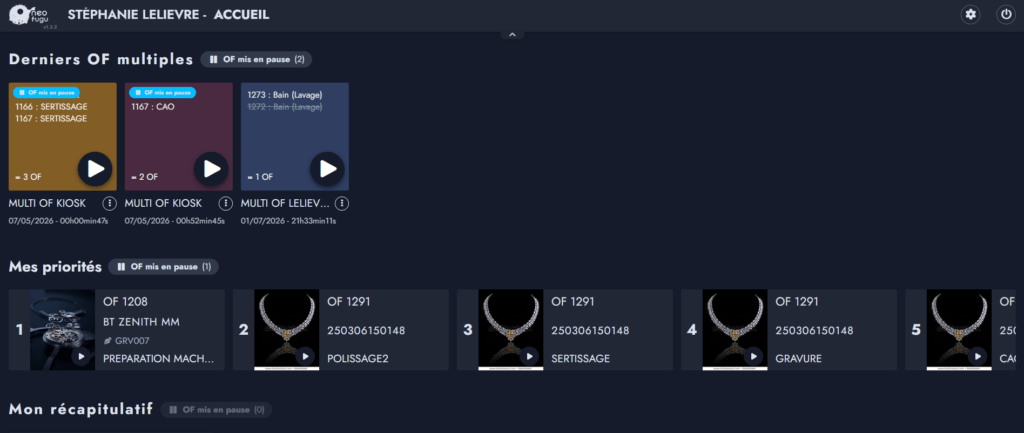Toggle paused OF filter in Mes priorités
Screen dimensions: 1024x433
pyautogui.click(x=164, y=266)
